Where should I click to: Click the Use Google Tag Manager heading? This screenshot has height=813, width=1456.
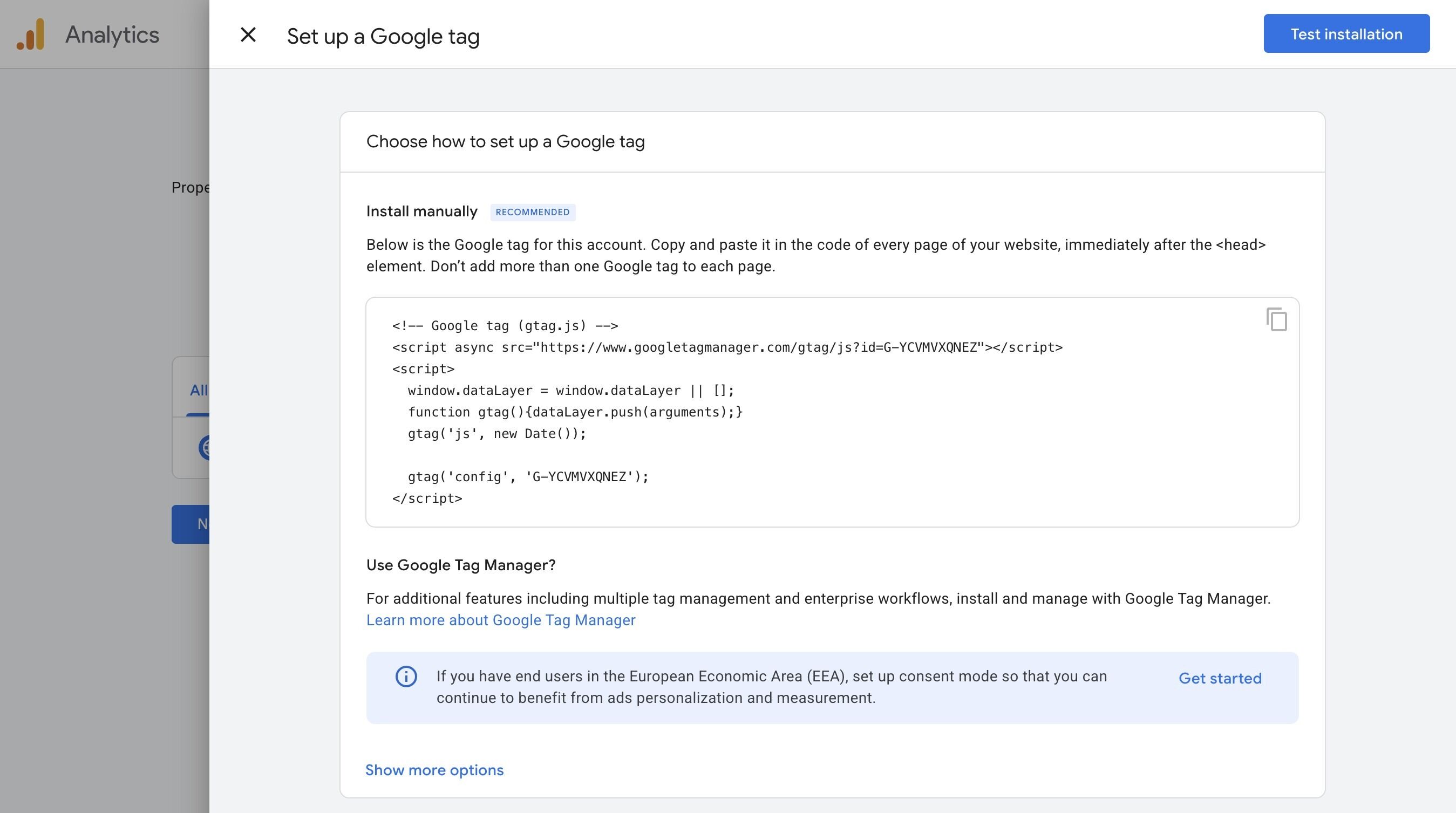coord(461,565)
